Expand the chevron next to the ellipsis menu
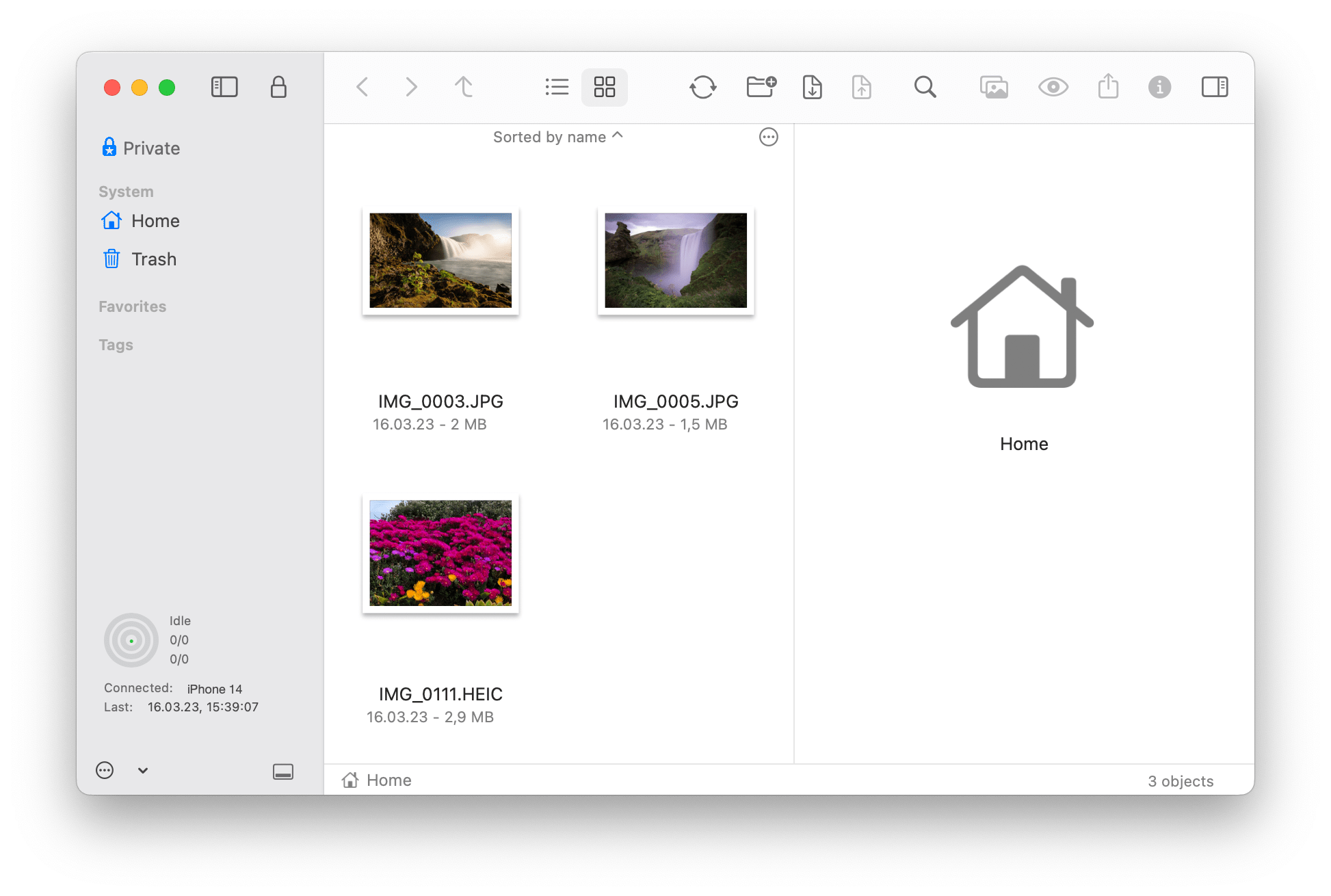This screenshot has width=1331, height=896. (142, 770)
